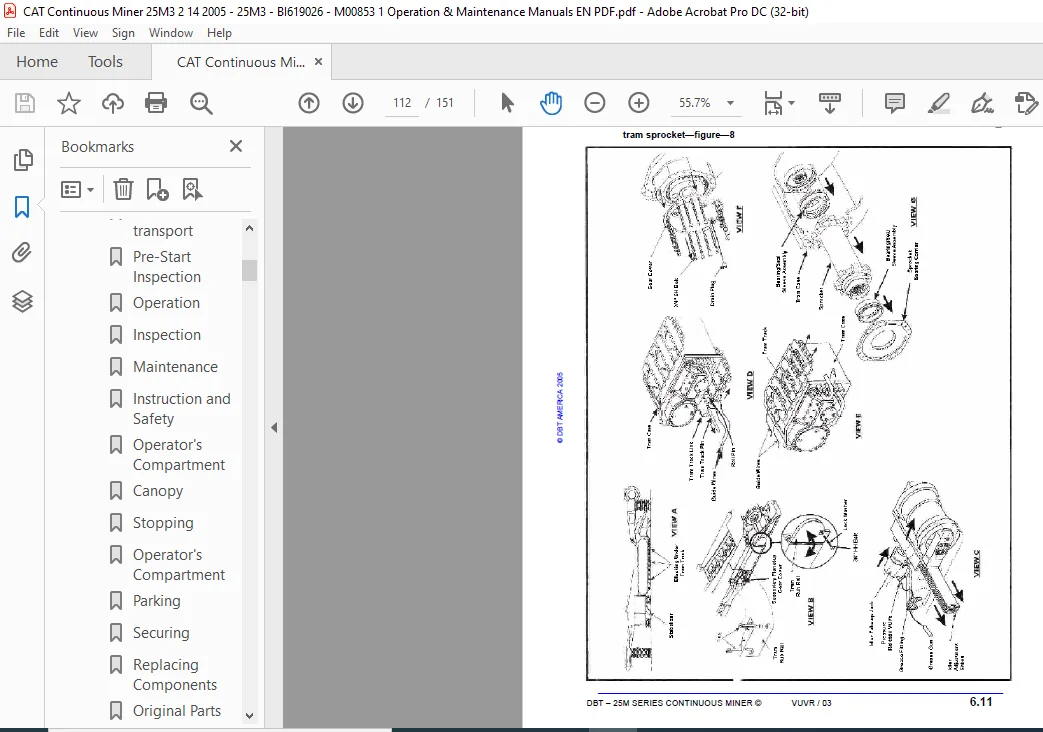Image resolution: width=1043 pixels, height=732 pixels.
Task: Open the arrow beside the fit page tool
Action: [792, 103]
